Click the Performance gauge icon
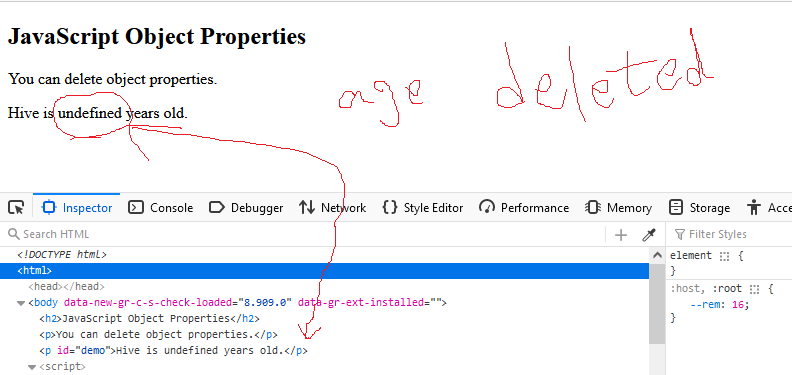Viewport: 792px width, 375px height. [487, 207]
